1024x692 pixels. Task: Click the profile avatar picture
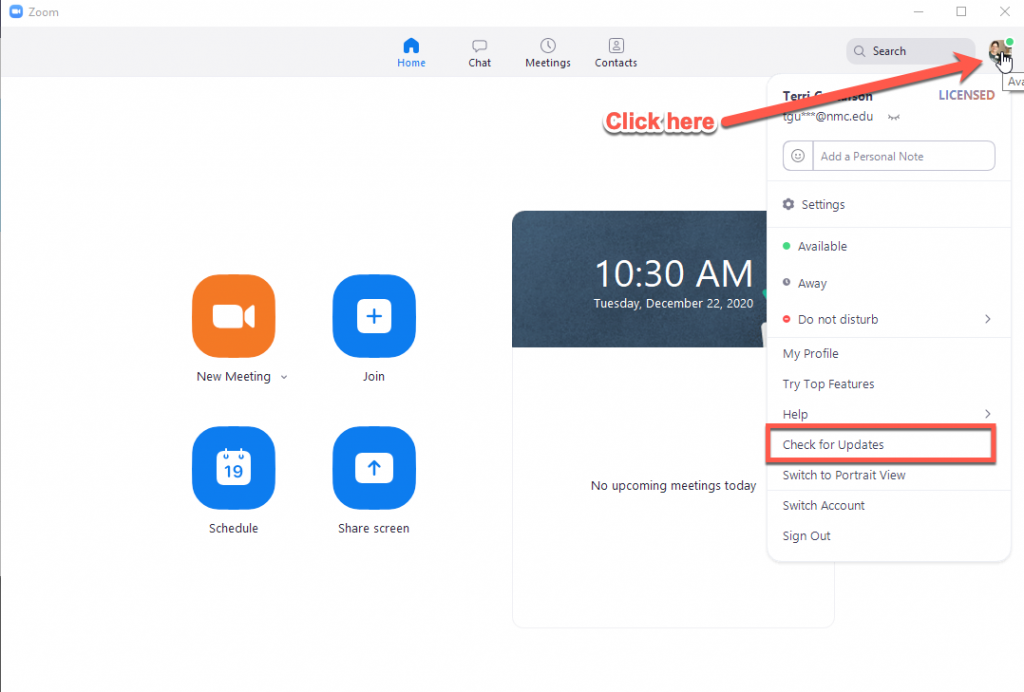(x=999, y=51)
